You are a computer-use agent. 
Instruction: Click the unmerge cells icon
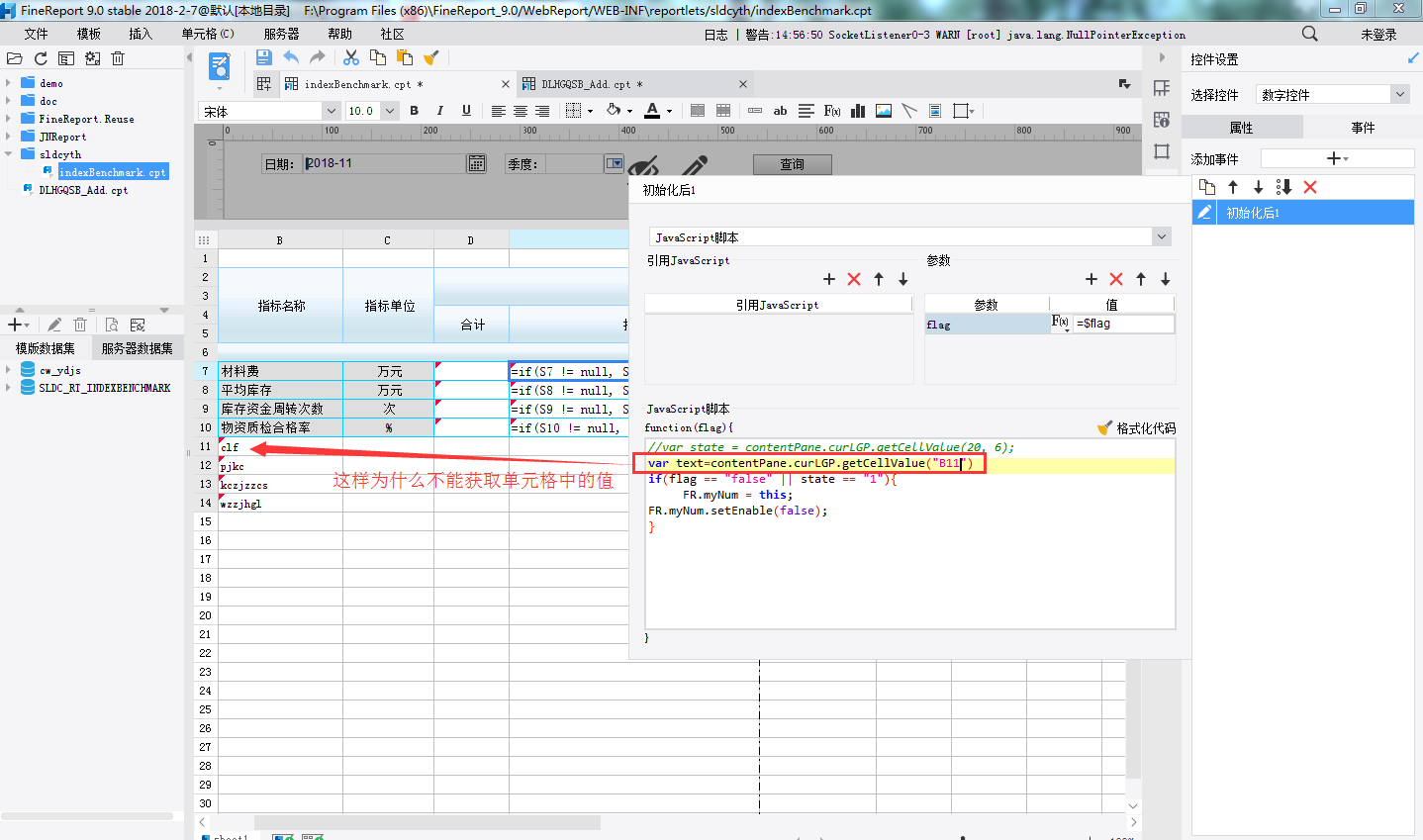pos(723,111)
